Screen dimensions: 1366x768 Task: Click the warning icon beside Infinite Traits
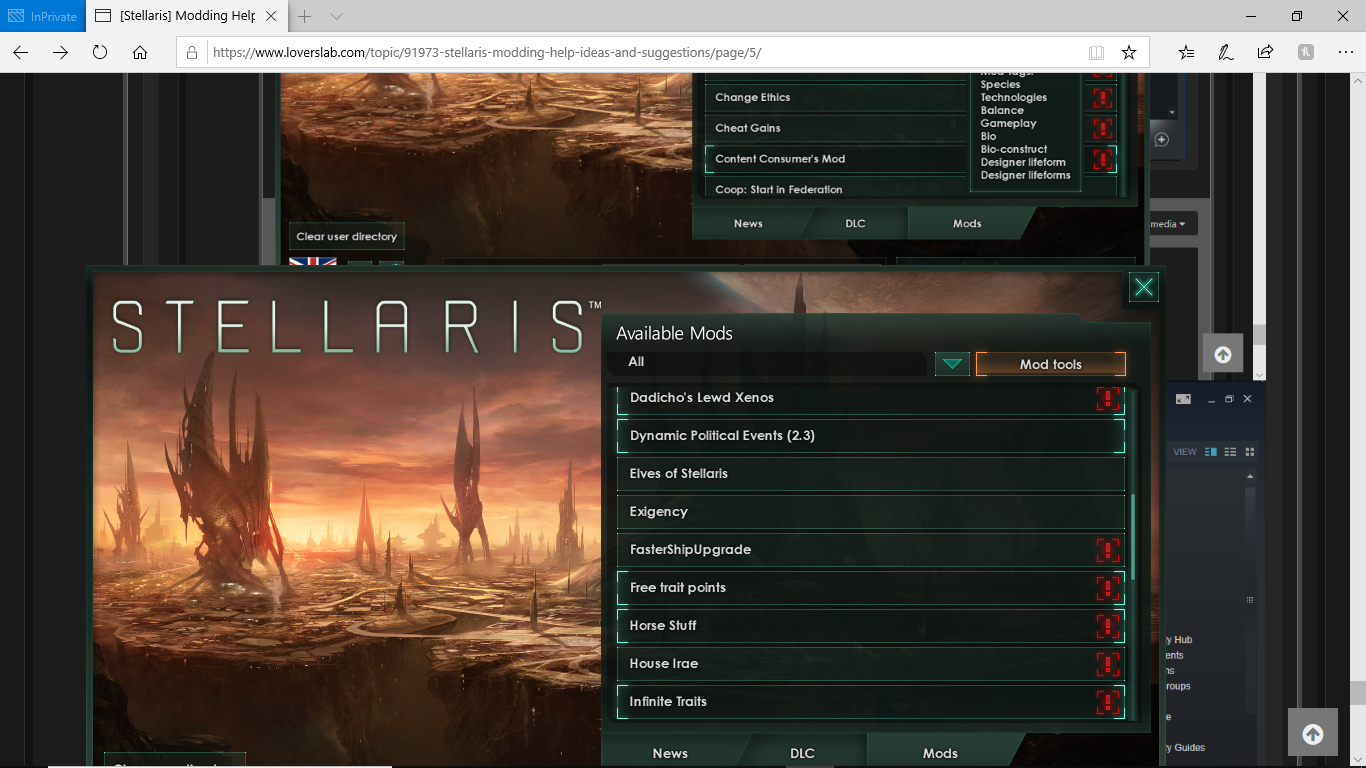(1108, 702)
